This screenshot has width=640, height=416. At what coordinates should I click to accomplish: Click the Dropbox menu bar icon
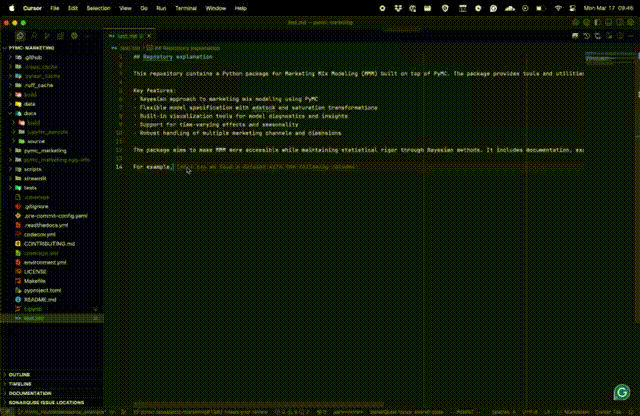coord(398,8)
